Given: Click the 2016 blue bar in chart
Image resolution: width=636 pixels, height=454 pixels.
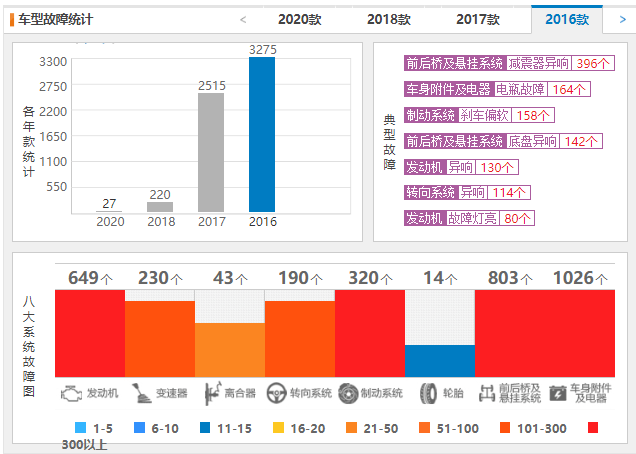Looking at the screenshot, I should 262,134.
